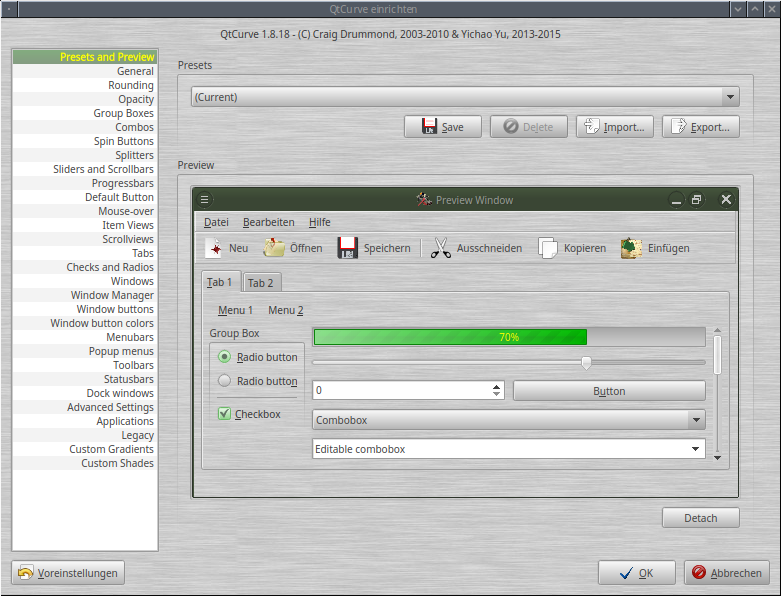
Task: Open the Combobox dropdown
Action: pos(696,420)
